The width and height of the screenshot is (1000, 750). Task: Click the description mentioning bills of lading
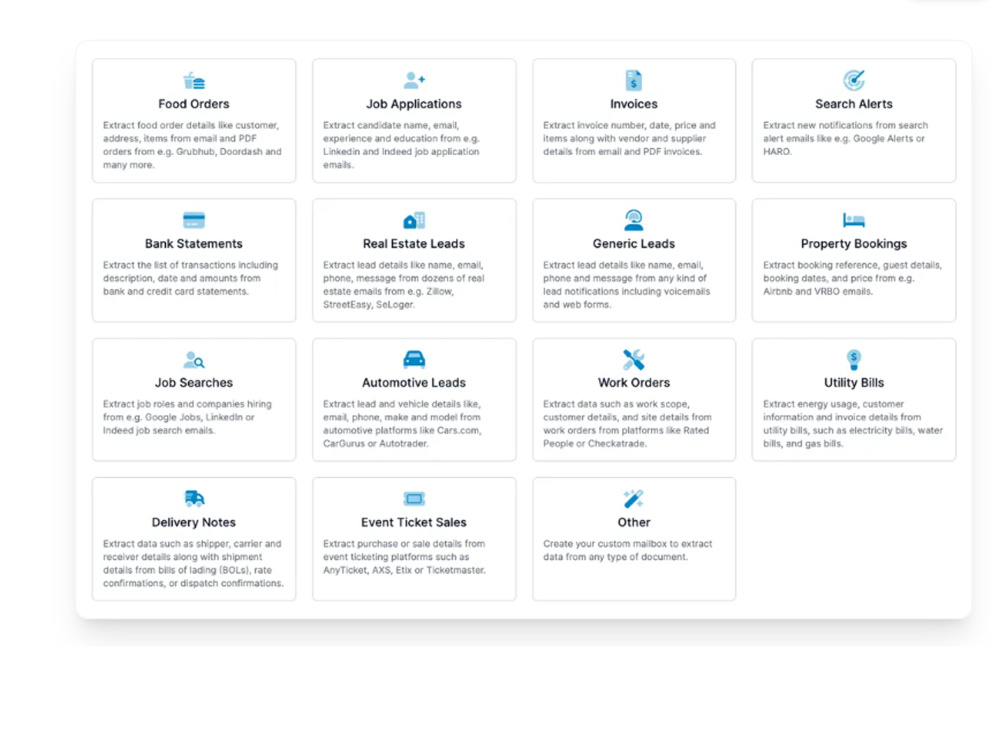(193, 563)
